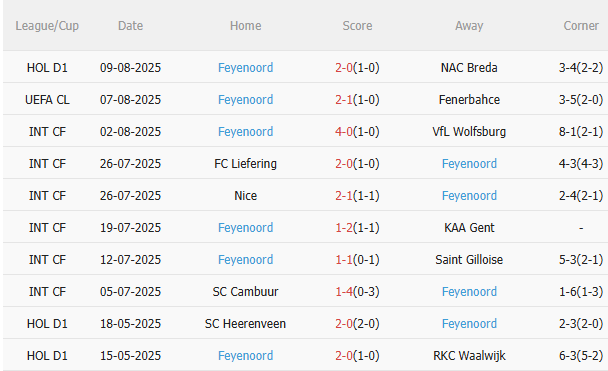Image resolution: width=608 pixels, height=371 pixels.
Task: Open away team Feyenoord against FC Liefering
Action: (469, 164)
